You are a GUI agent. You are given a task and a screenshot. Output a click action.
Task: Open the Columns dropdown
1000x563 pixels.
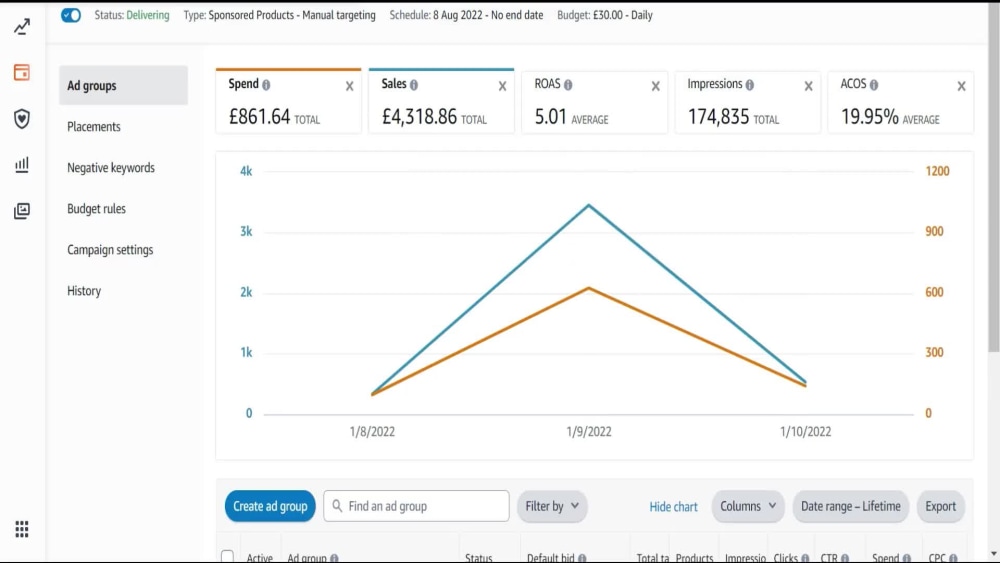click(747, 506)
